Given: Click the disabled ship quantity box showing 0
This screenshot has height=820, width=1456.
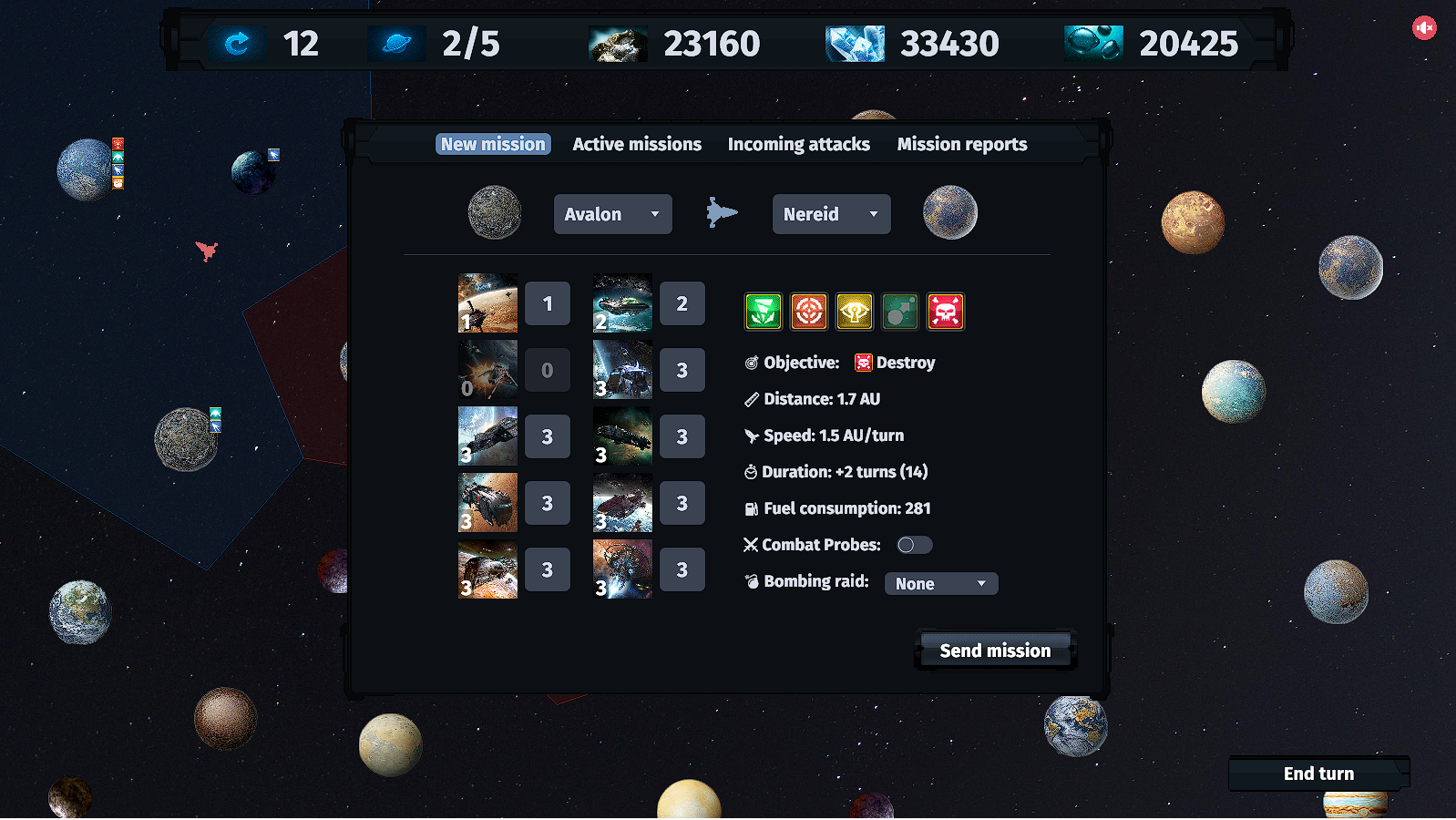Looking at the screenshot, I should point(548,370).
